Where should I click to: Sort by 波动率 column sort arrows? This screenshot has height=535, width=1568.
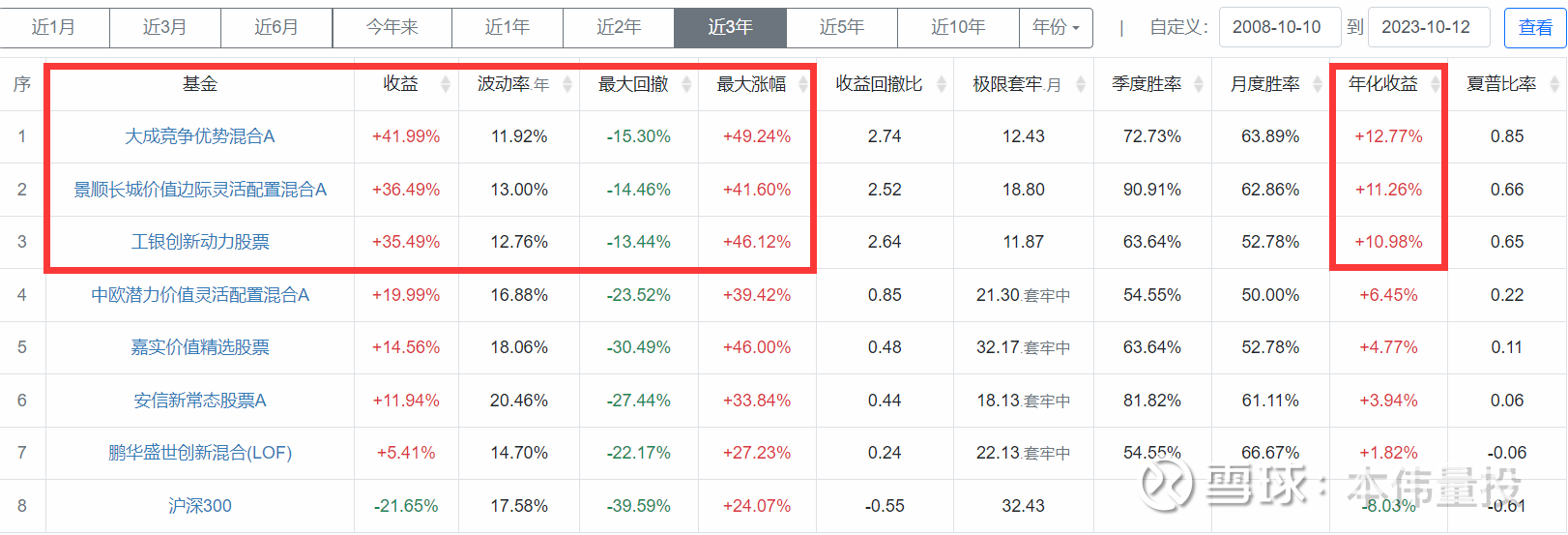[x=567, y=85]
